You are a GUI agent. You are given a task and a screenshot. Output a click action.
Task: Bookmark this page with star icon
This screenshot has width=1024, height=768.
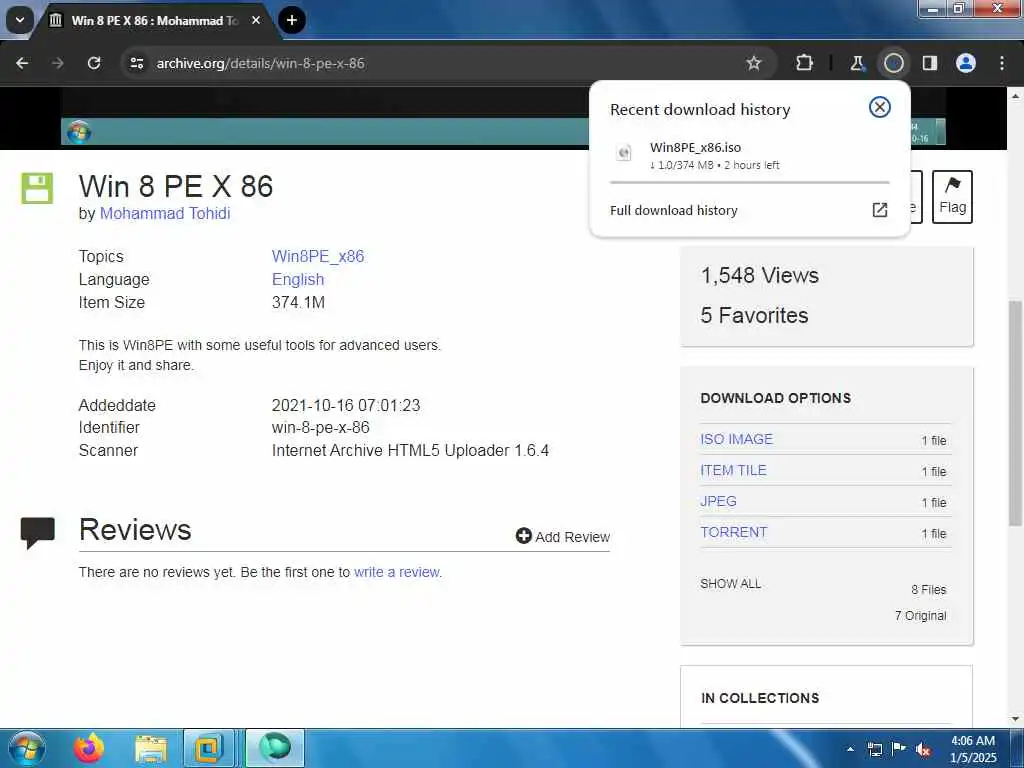pyautogui.click(x=754, y=63)
